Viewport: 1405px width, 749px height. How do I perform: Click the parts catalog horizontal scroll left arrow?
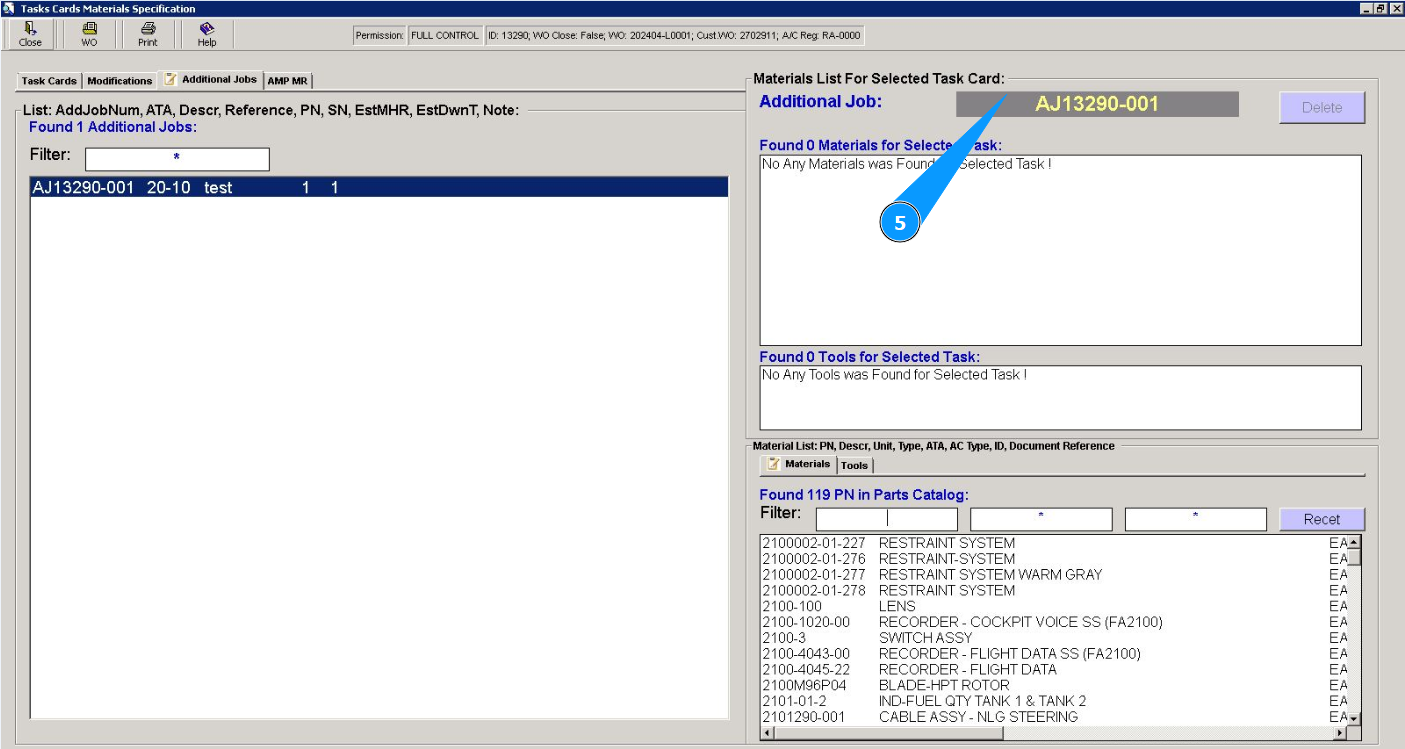[x=768, y=733]
